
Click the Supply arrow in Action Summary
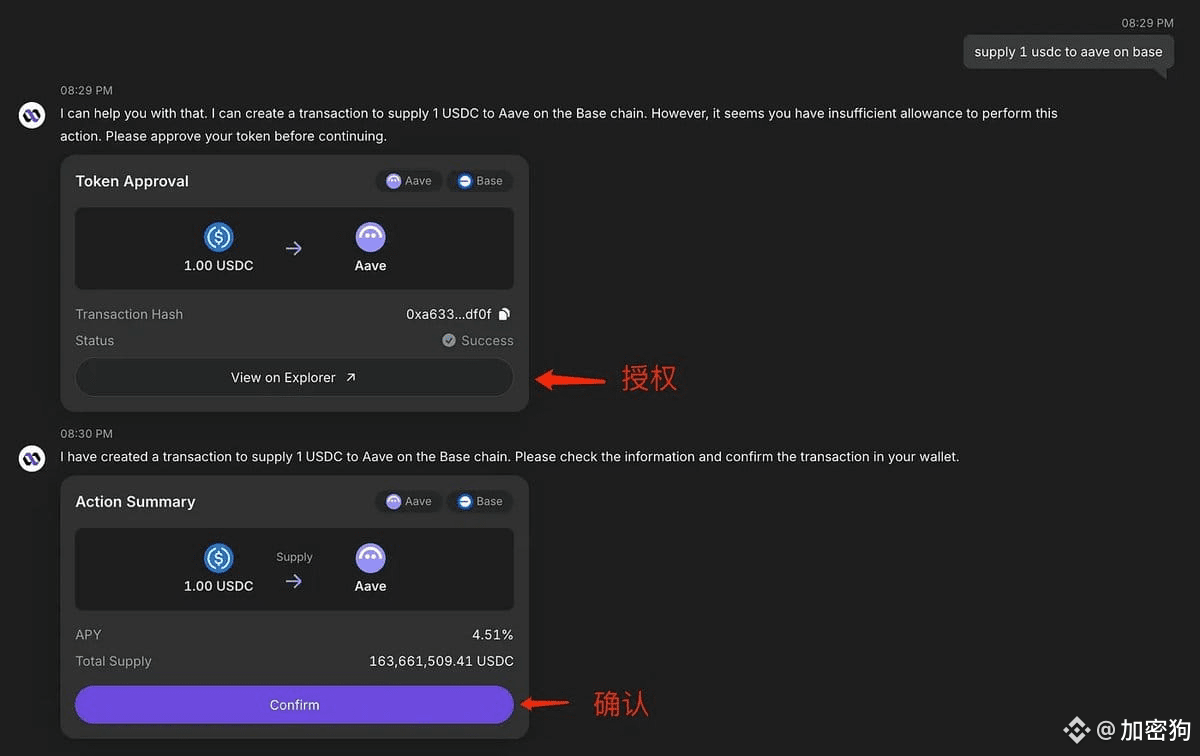click(x=294, y=581)
